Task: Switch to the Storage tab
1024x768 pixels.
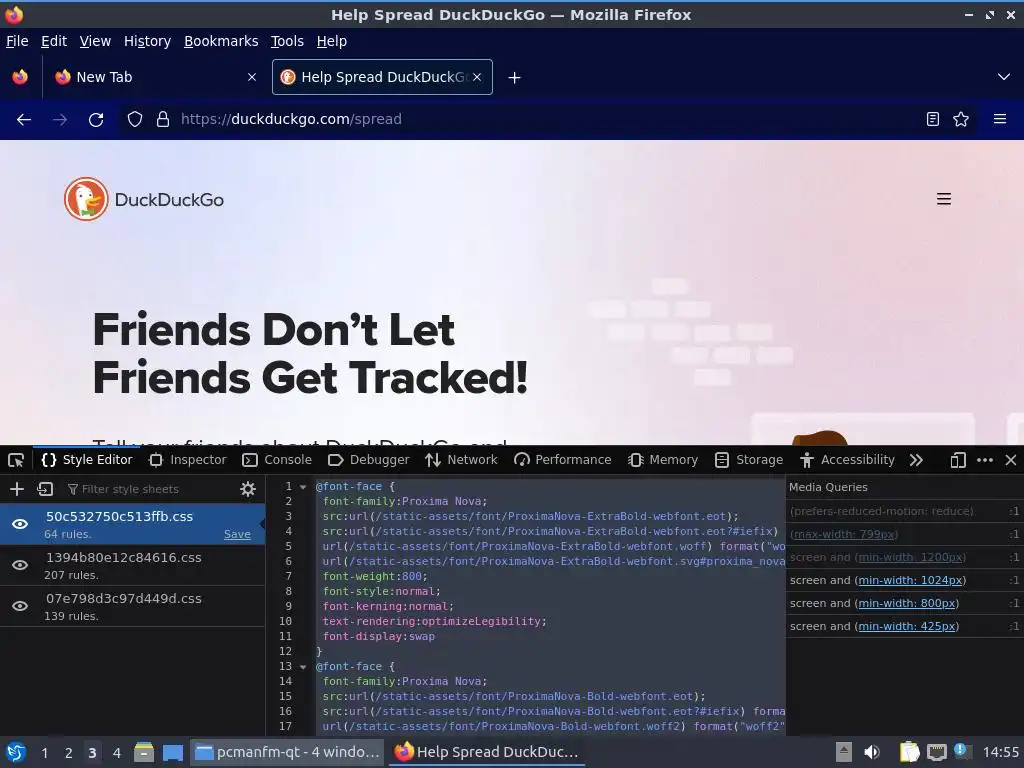Action: [x=749, y=460]
